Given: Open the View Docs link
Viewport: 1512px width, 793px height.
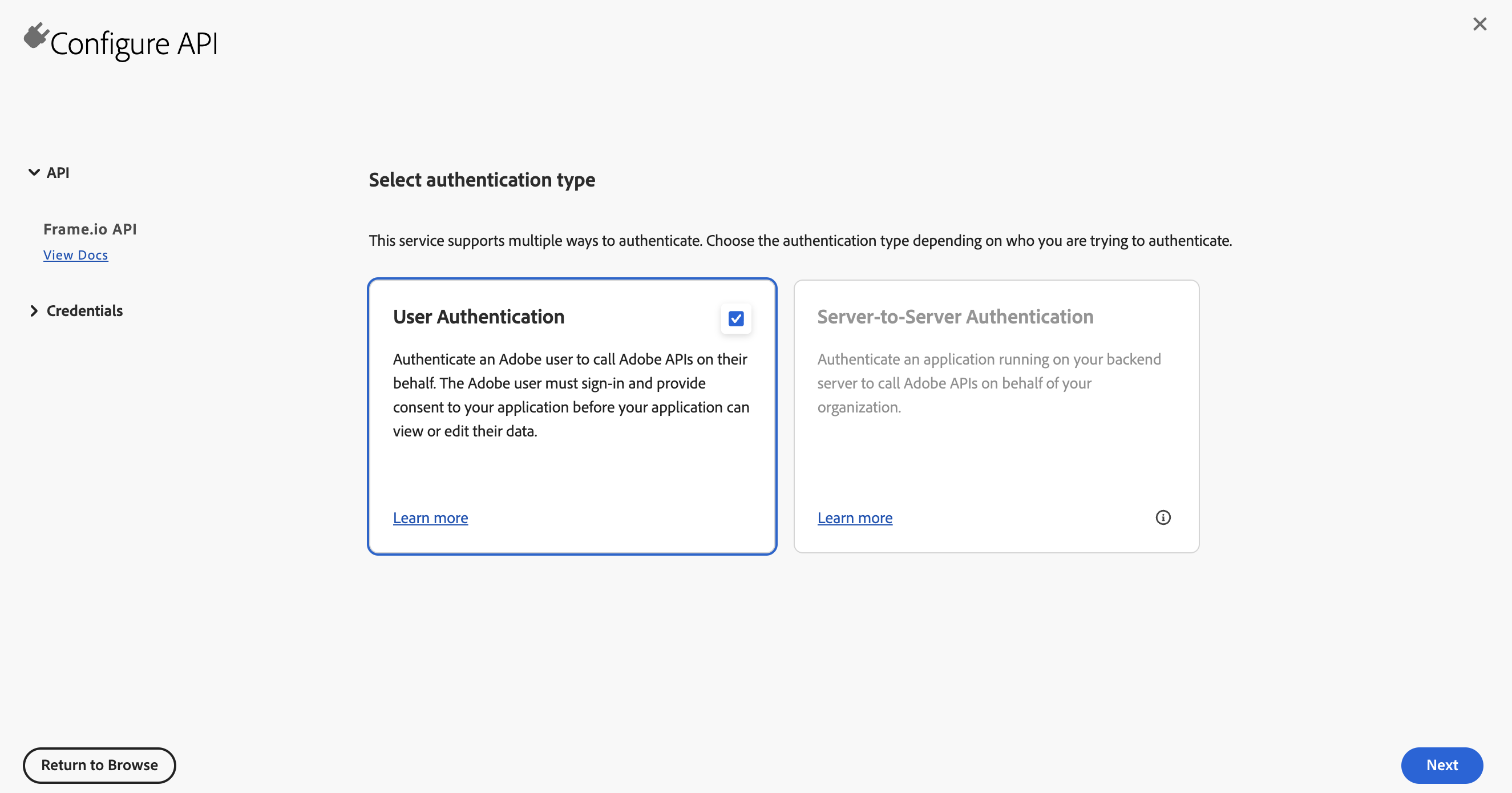Looking at the screenshot, I should [76, 256].
